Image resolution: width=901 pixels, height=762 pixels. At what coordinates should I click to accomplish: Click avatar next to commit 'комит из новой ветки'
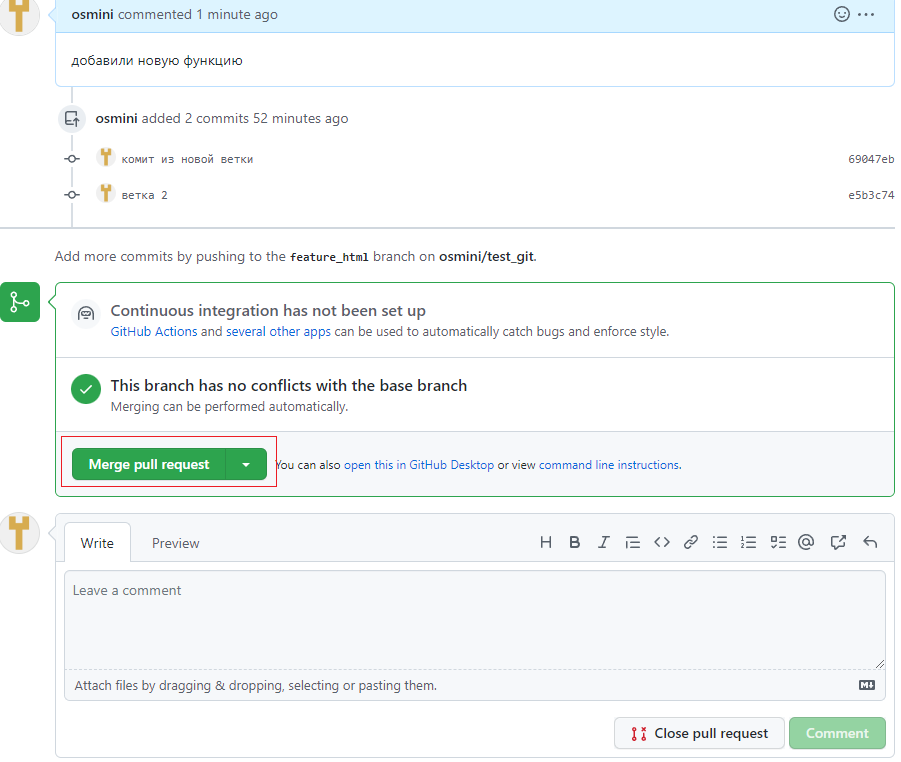[105, 157]
